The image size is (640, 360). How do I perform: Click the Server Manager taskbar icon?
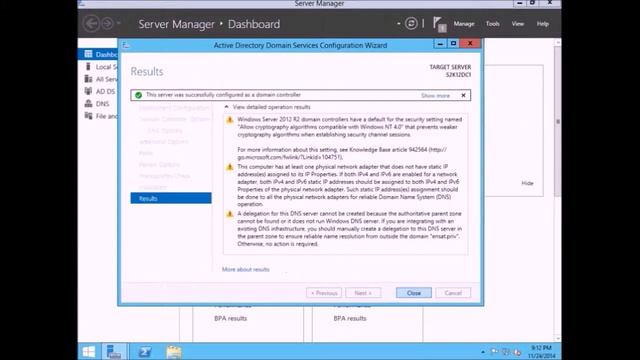(114, 351)
